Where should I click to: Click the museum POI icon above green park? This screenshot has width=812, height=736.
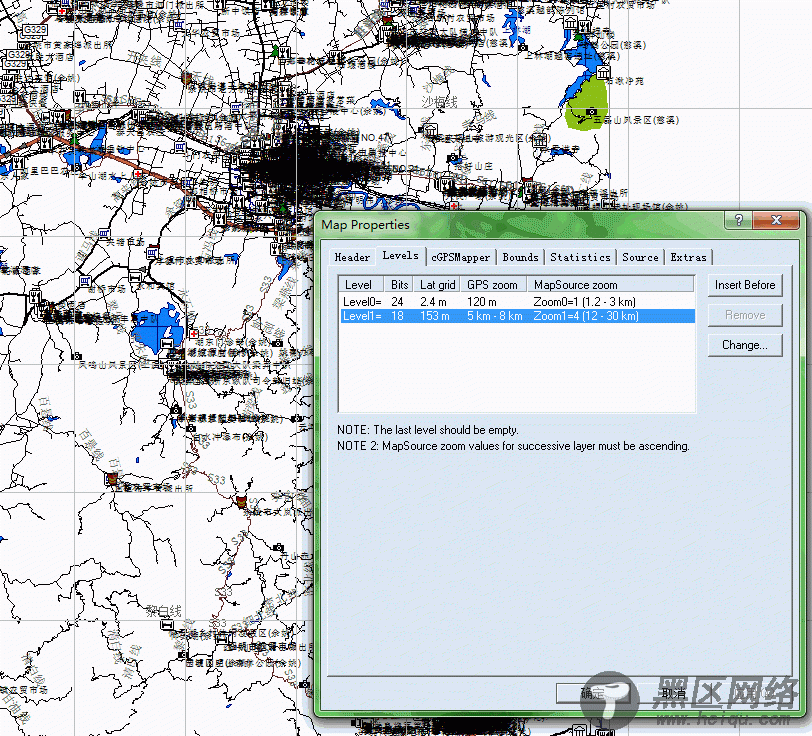coord(603,72)
